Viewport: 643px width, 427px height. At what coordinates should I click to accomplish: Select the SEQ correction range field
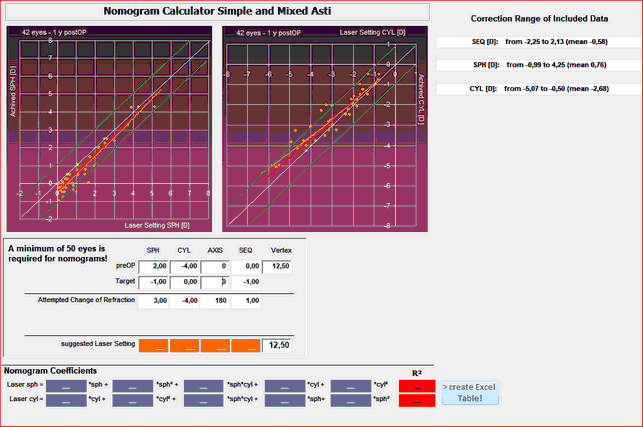[536, 42]
